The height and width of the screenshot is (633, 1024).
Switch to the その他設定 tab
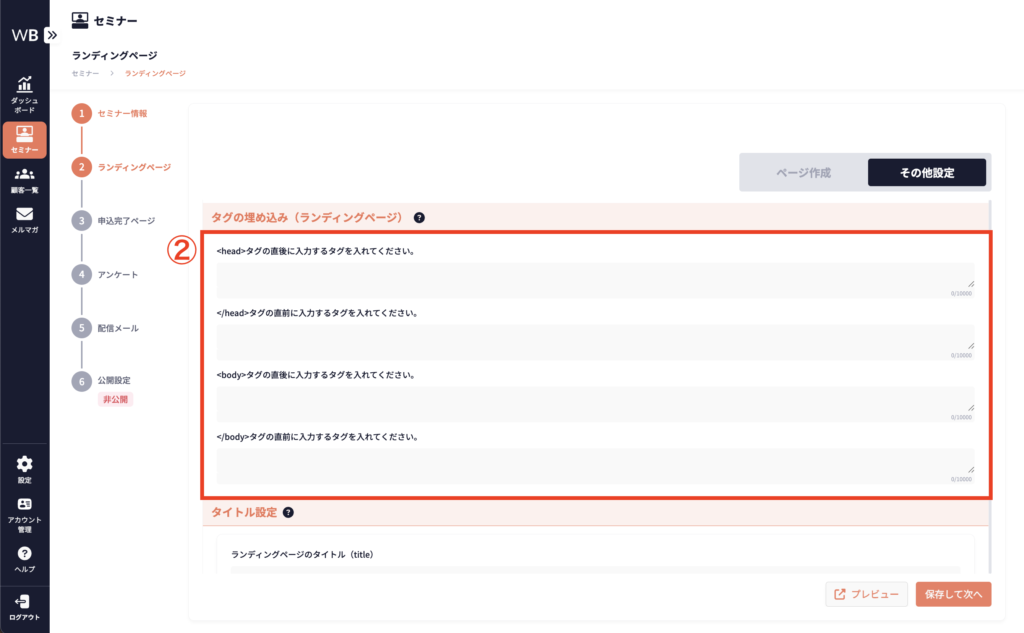pyautogui.click(x=926, y=172)
